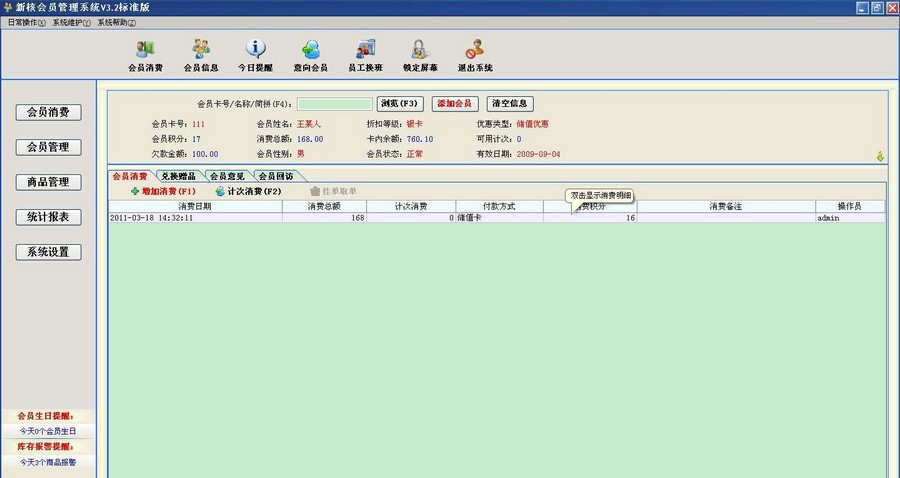Click 今天3个商品报警 stock alert
This screenshot has width=900, height=478.
click(x=48, y=462)
